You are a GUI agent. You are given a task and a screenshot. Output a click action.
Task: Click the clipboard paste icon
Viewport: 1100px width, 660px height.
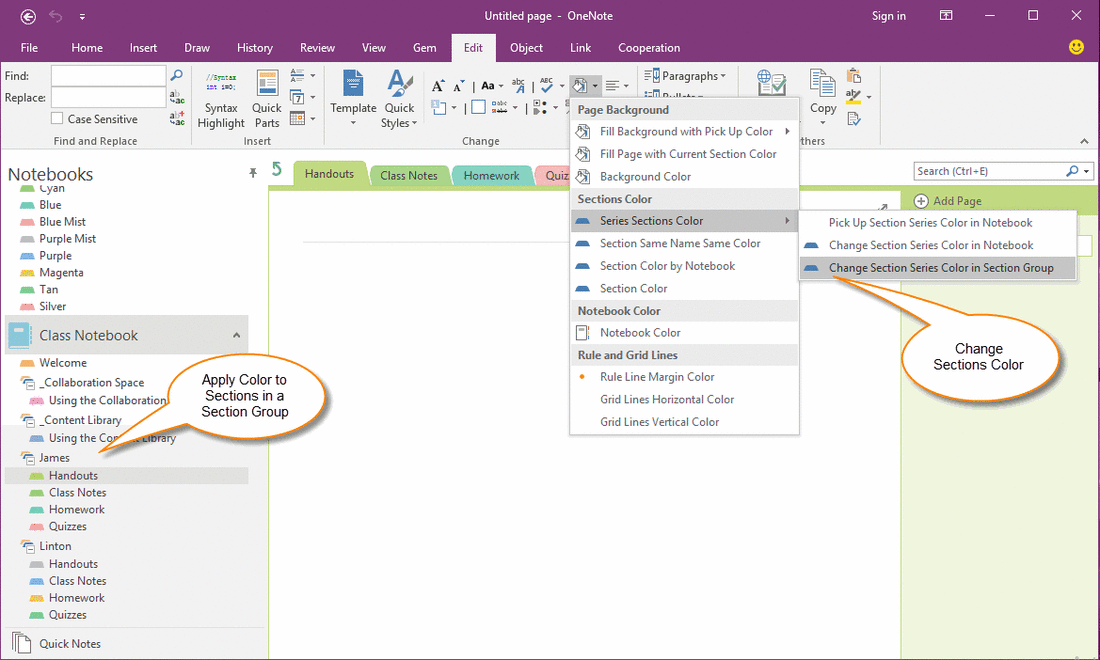click(854, 75)
